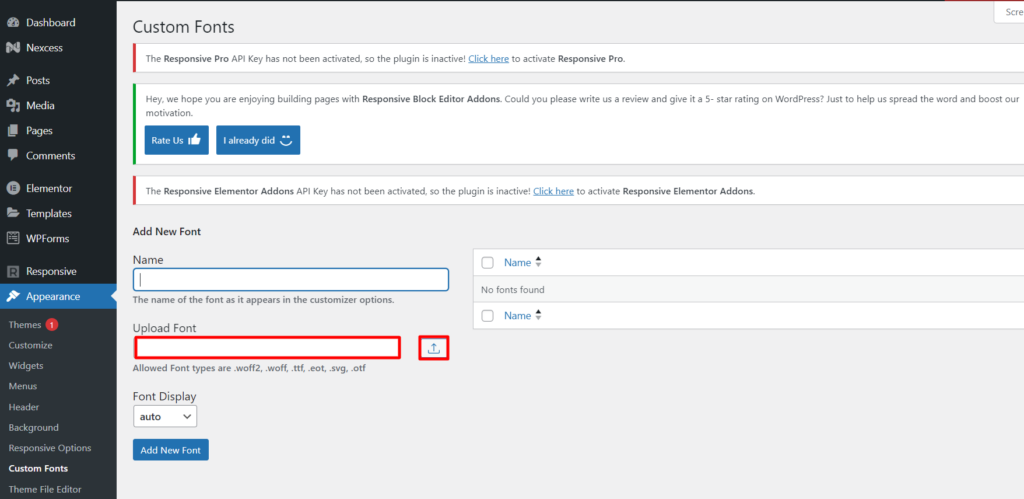
Task: Sort by Name using top header arrows
Action: pos(538,263)
